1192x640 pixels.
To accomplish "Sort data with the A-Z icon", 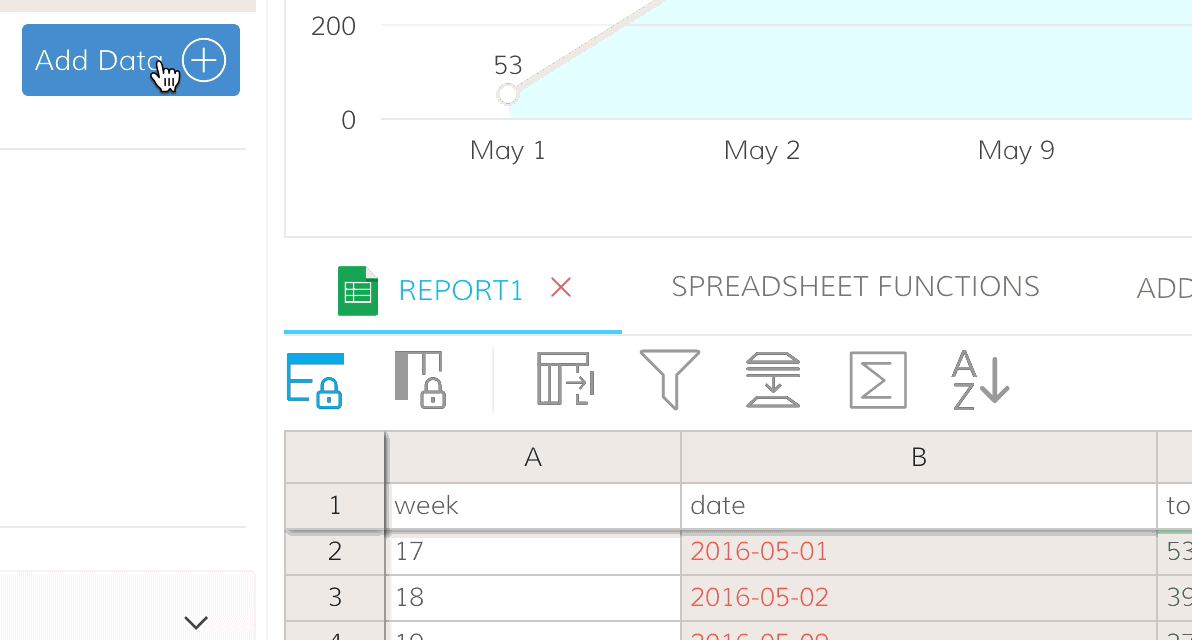I will [x=980, y=380].
